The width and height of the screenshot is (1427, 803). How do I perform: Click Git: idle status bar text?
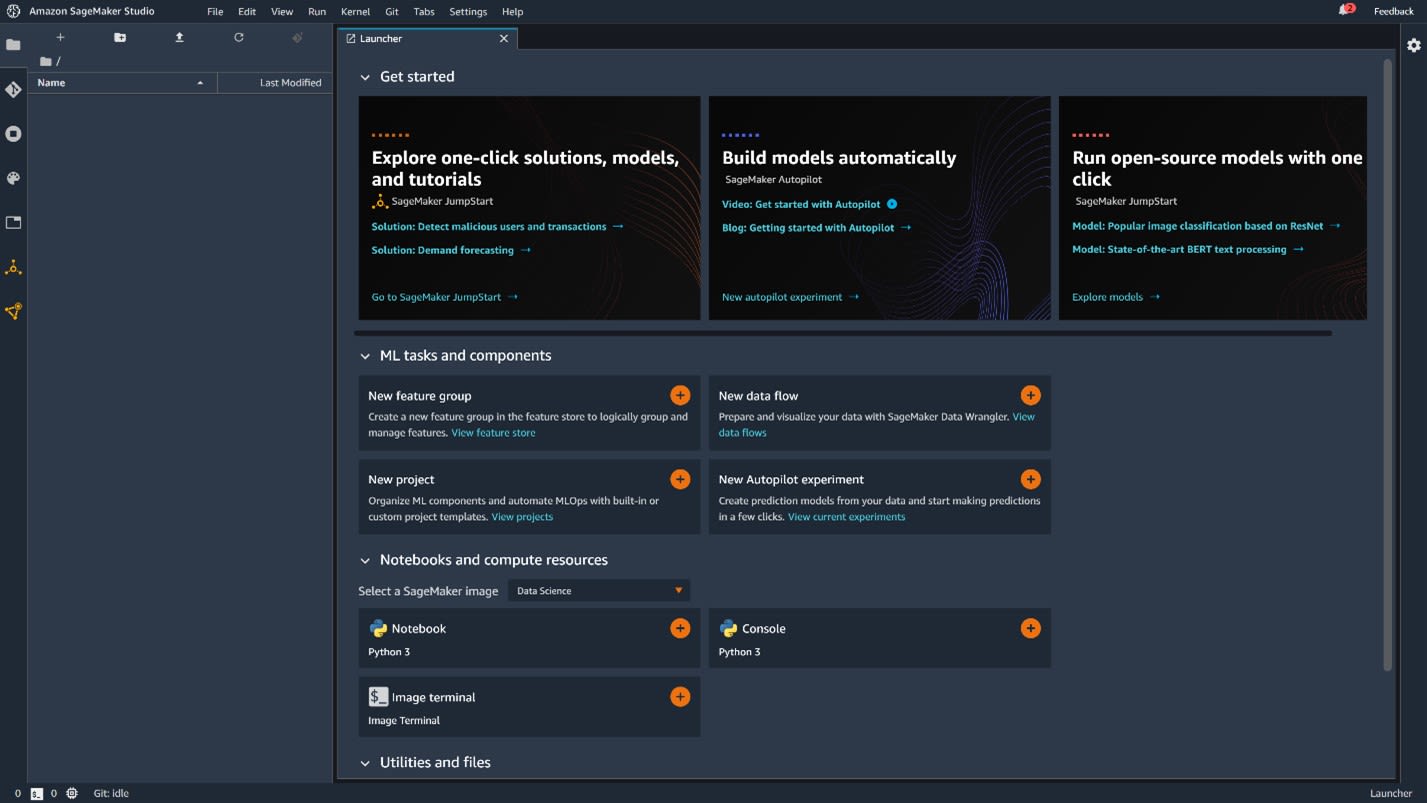tap(111, 793)
